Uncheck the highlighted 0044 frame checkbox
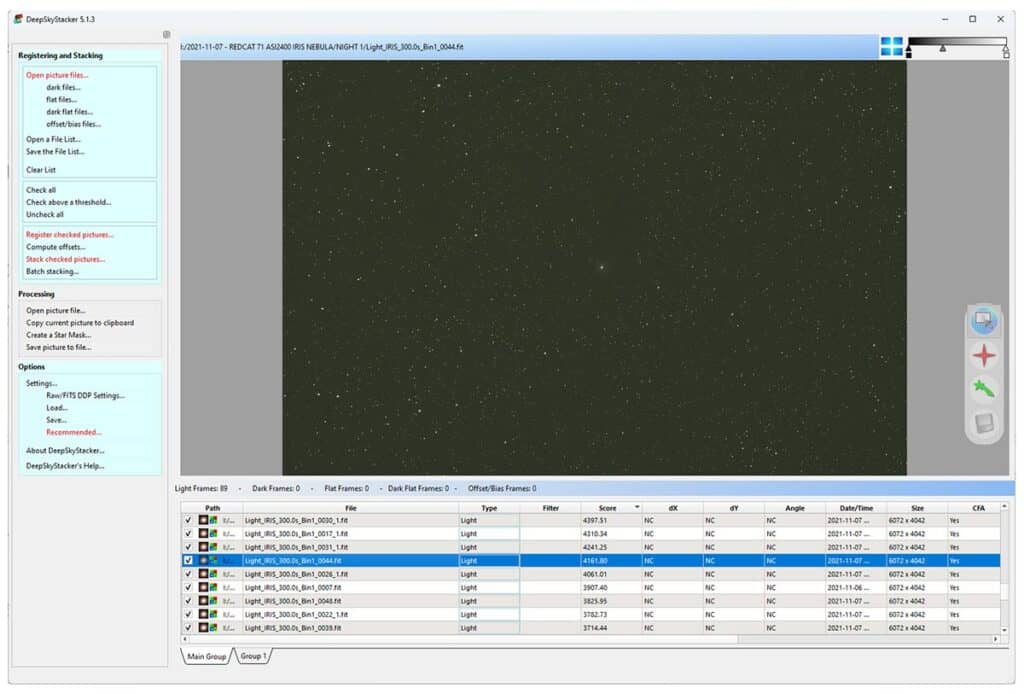Screen dimensions: 1024x694 189,560
